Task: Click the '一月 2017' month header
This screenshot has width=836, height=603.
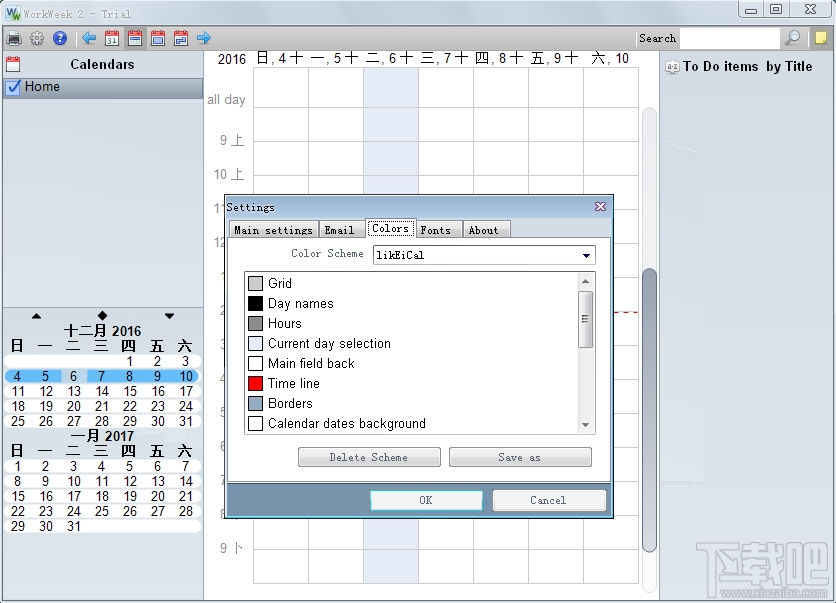Action: [102, 436]
